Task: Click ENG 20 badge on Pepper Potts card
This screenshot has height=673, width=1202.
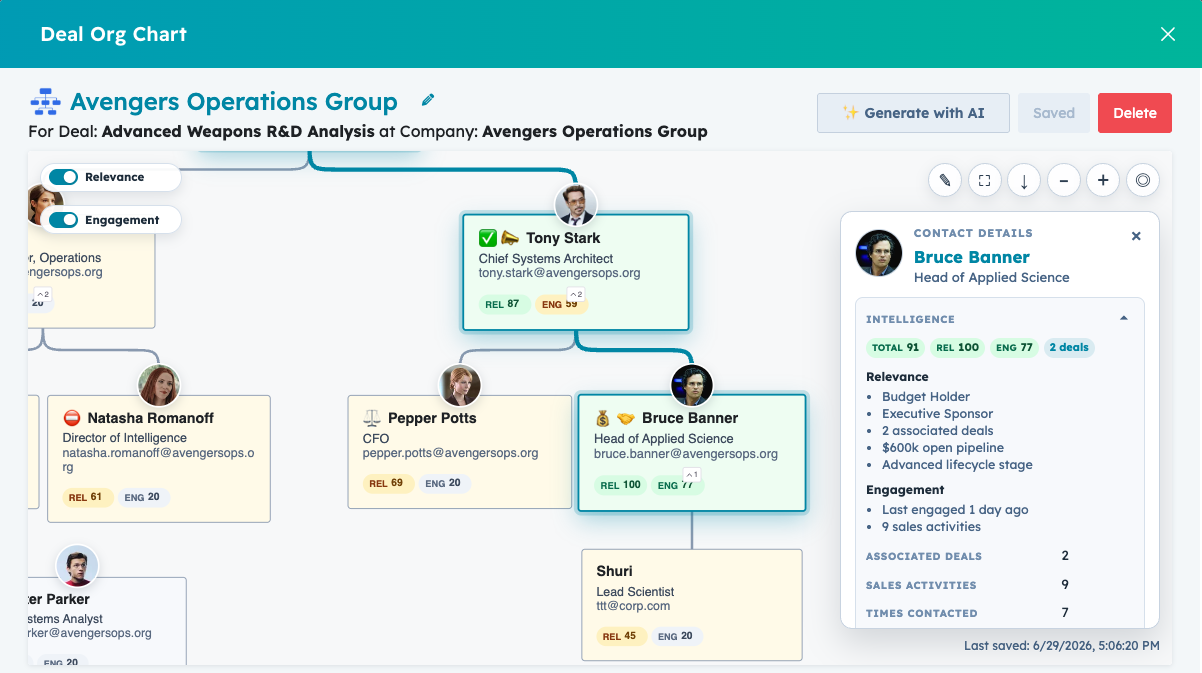Action: (443, 483)
